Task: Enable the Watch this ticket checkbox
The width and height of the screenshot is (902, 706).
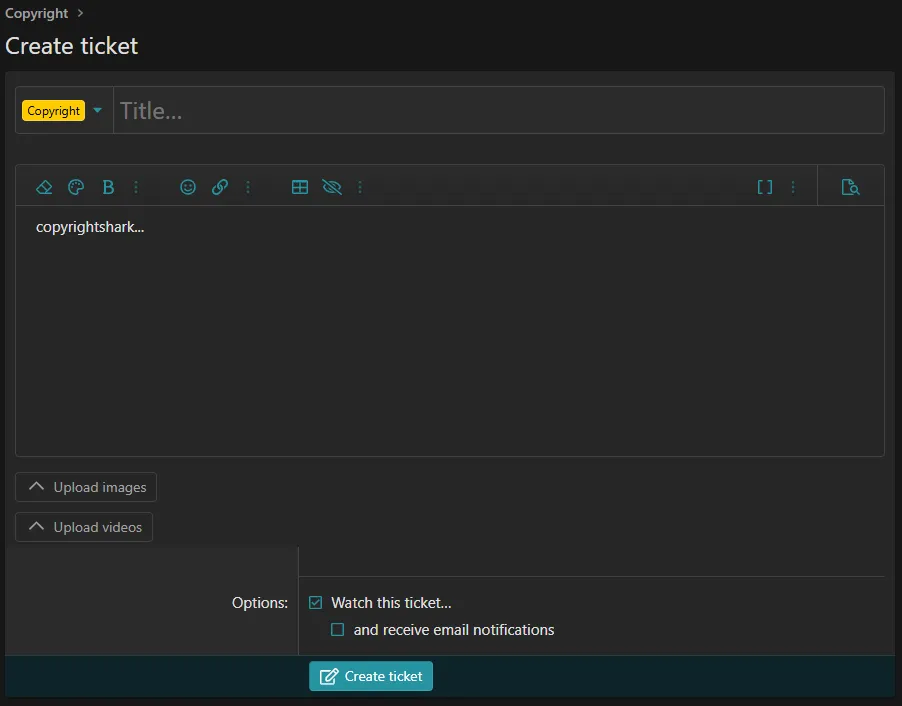Action: tap(315, 603)
